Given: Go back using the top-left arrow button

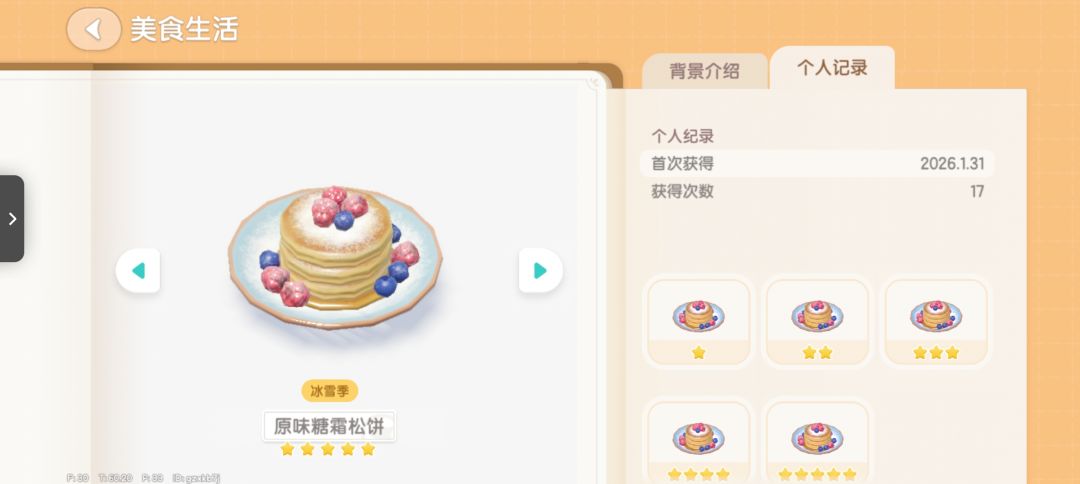Looking at the screenshot, I should pyautogui.click(x=94, y=29).
